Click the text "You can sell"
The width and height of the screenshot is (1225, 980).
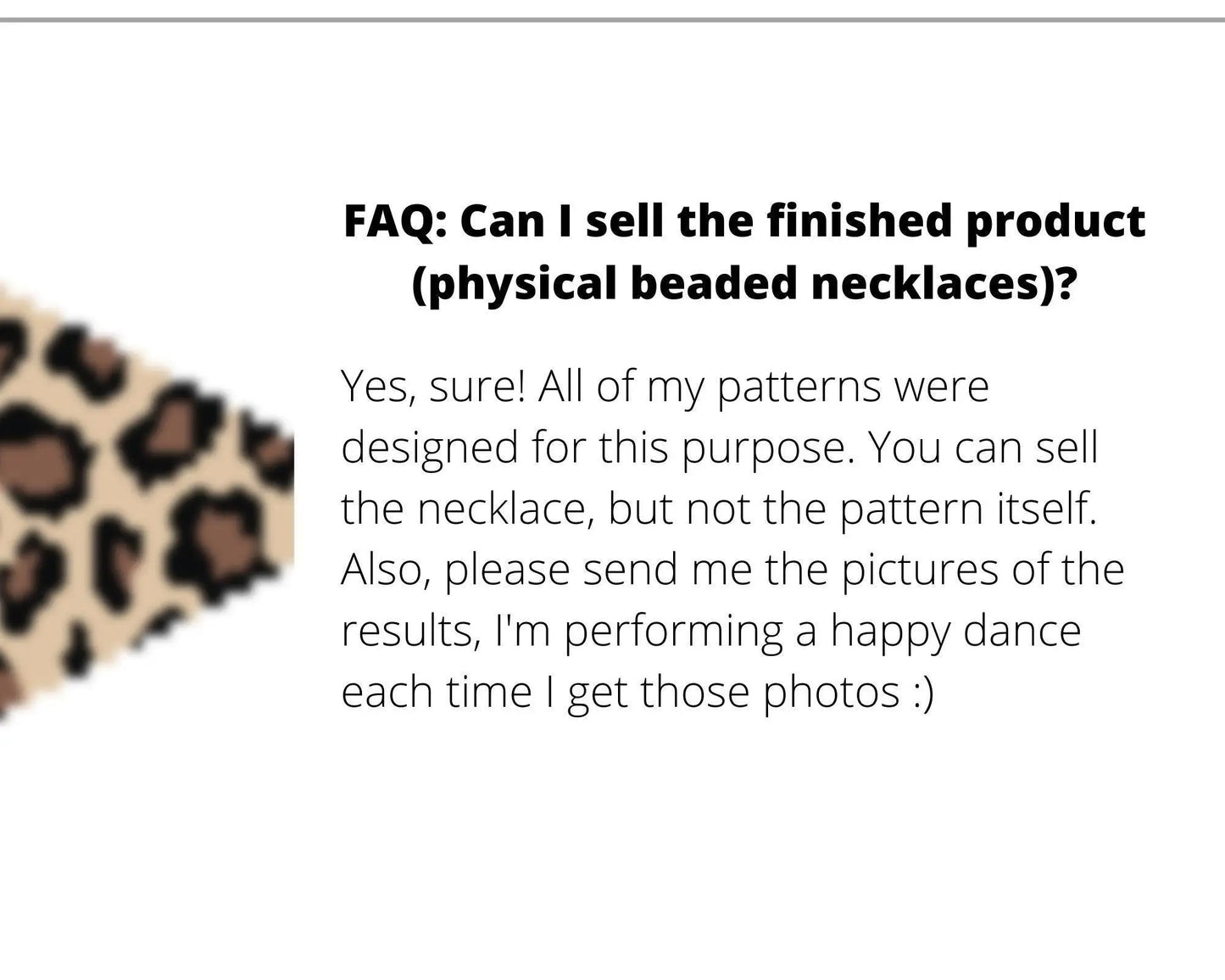tap(983, 448)
